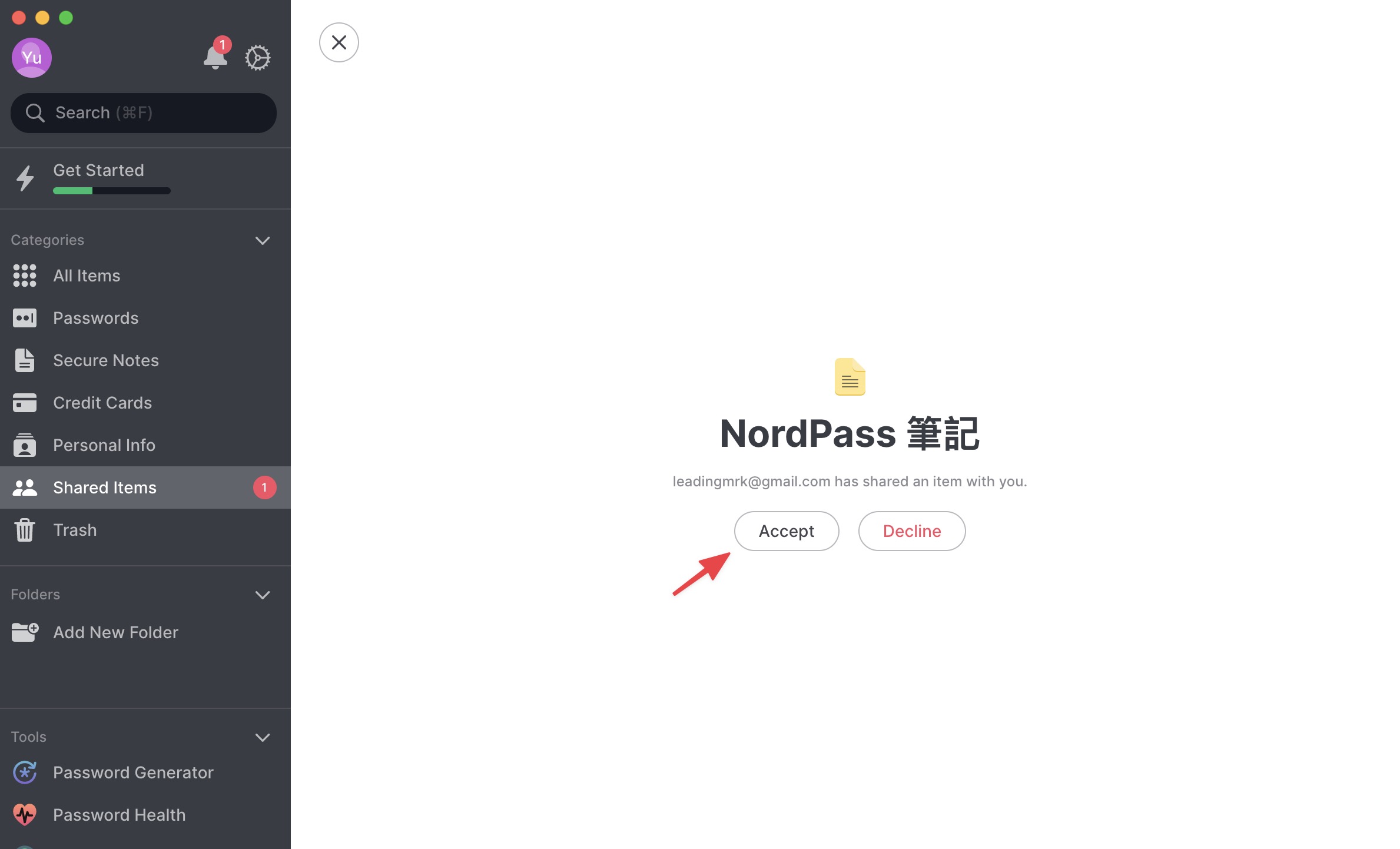1400x849 pixels.
Task: Open settings gear icon
Action: 258,58
